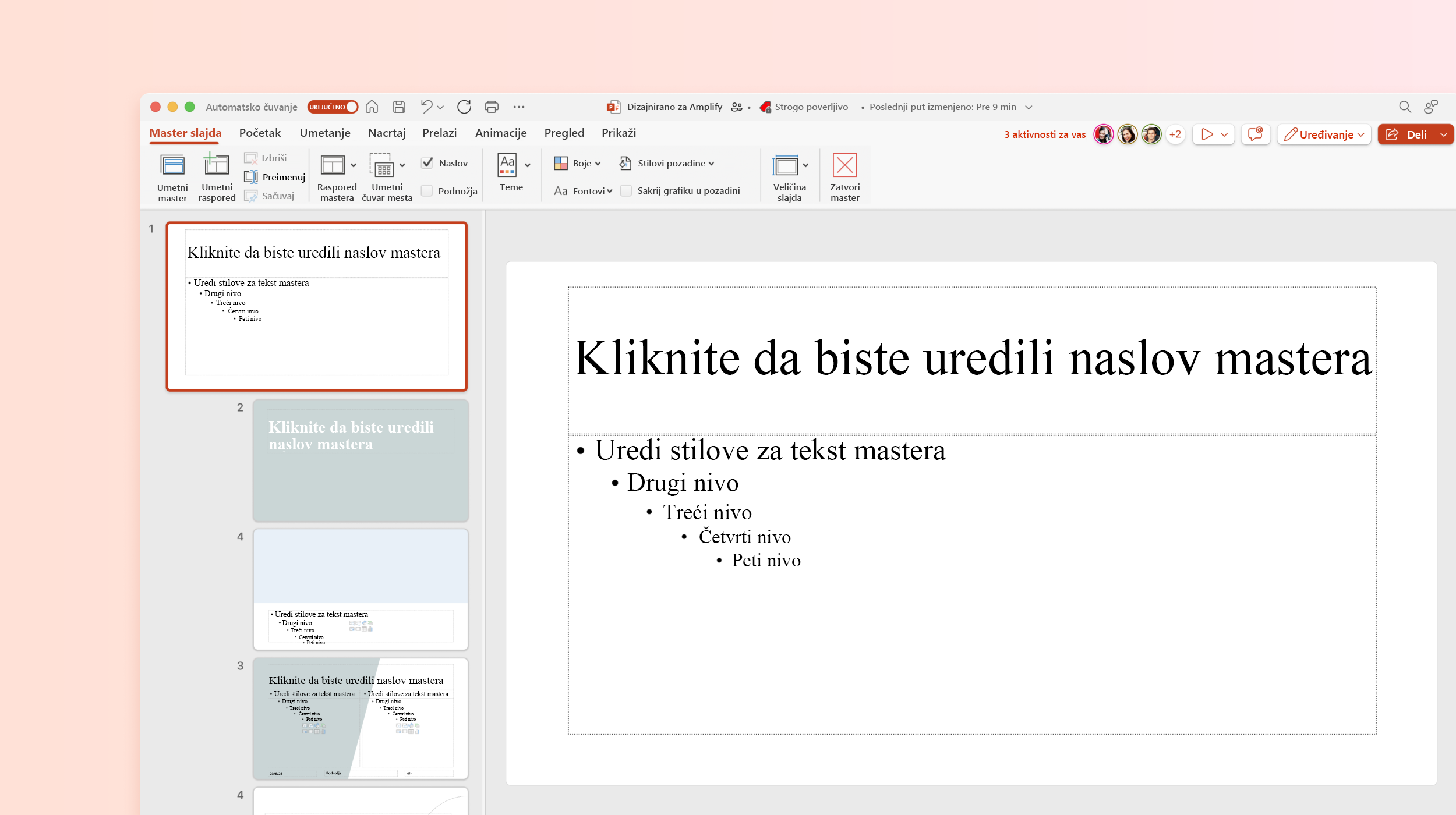Open the Prikaži tab
1456x815 pixels.
(619, 133)
